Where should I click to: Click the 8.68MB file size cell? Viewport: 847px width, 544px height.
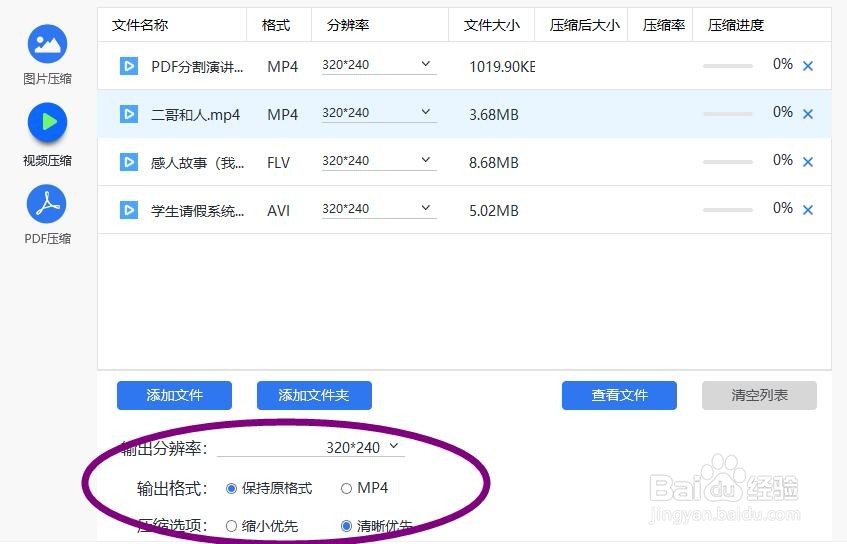pos(494,163)
